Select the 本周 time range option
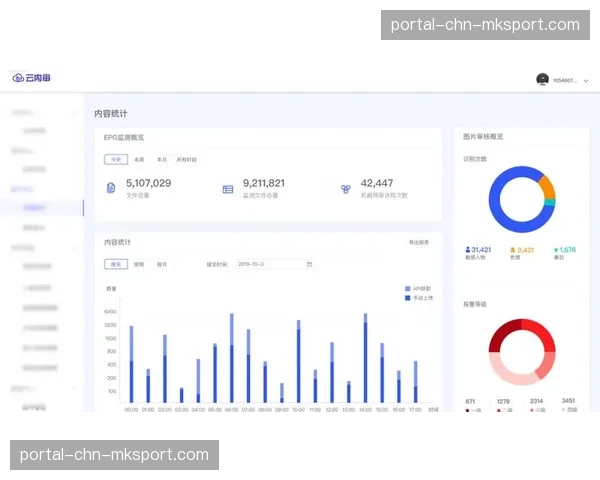600x480 pixels. (x=139, y=159)
